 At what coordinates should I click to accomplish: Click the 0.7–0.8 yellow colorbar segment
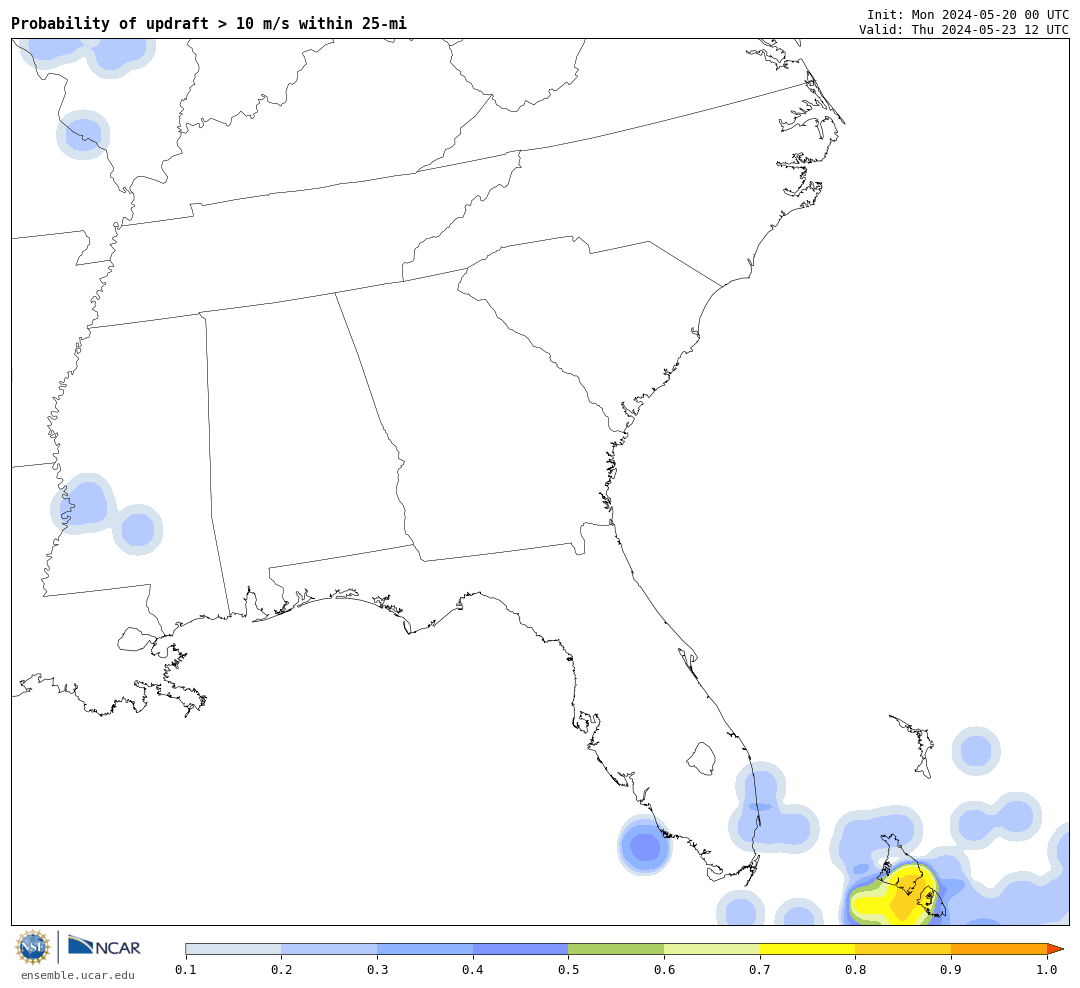coord(808,949)
